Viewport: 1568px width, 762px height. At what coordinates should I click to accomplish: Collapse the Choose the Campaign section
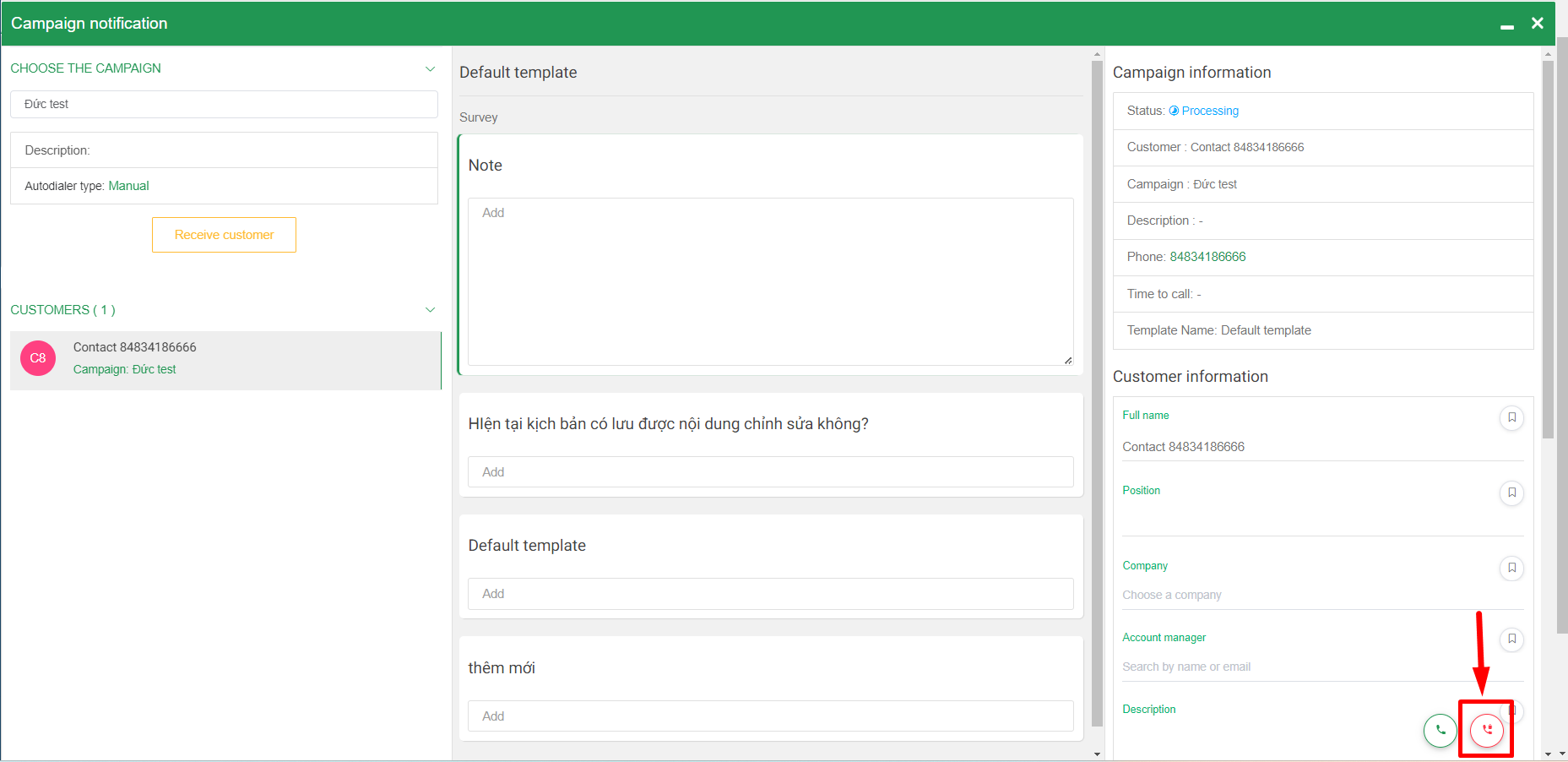tap(430, 68)
